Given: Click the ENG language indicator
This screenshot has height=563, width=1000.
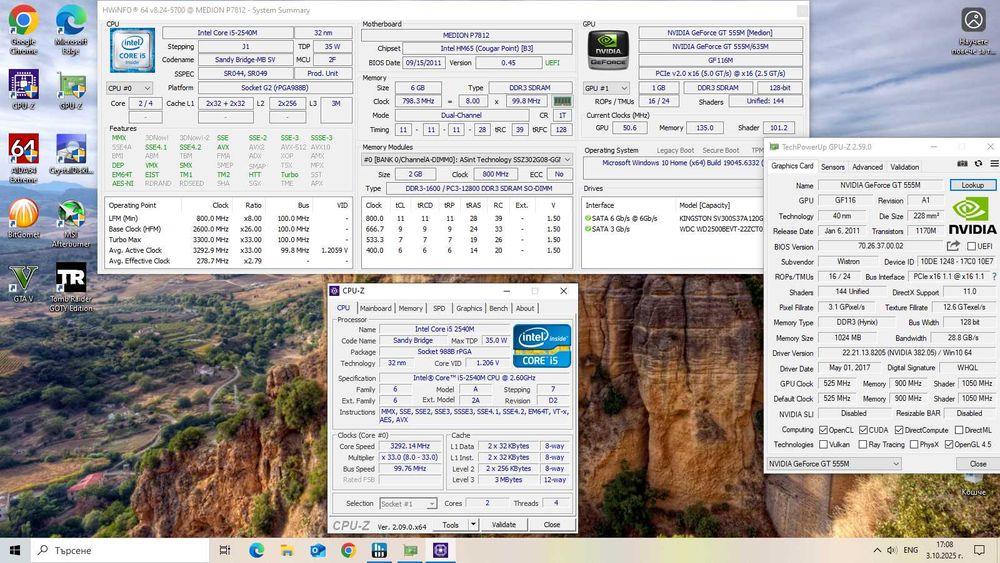Looking at the screenshot, I should [911, 550].
